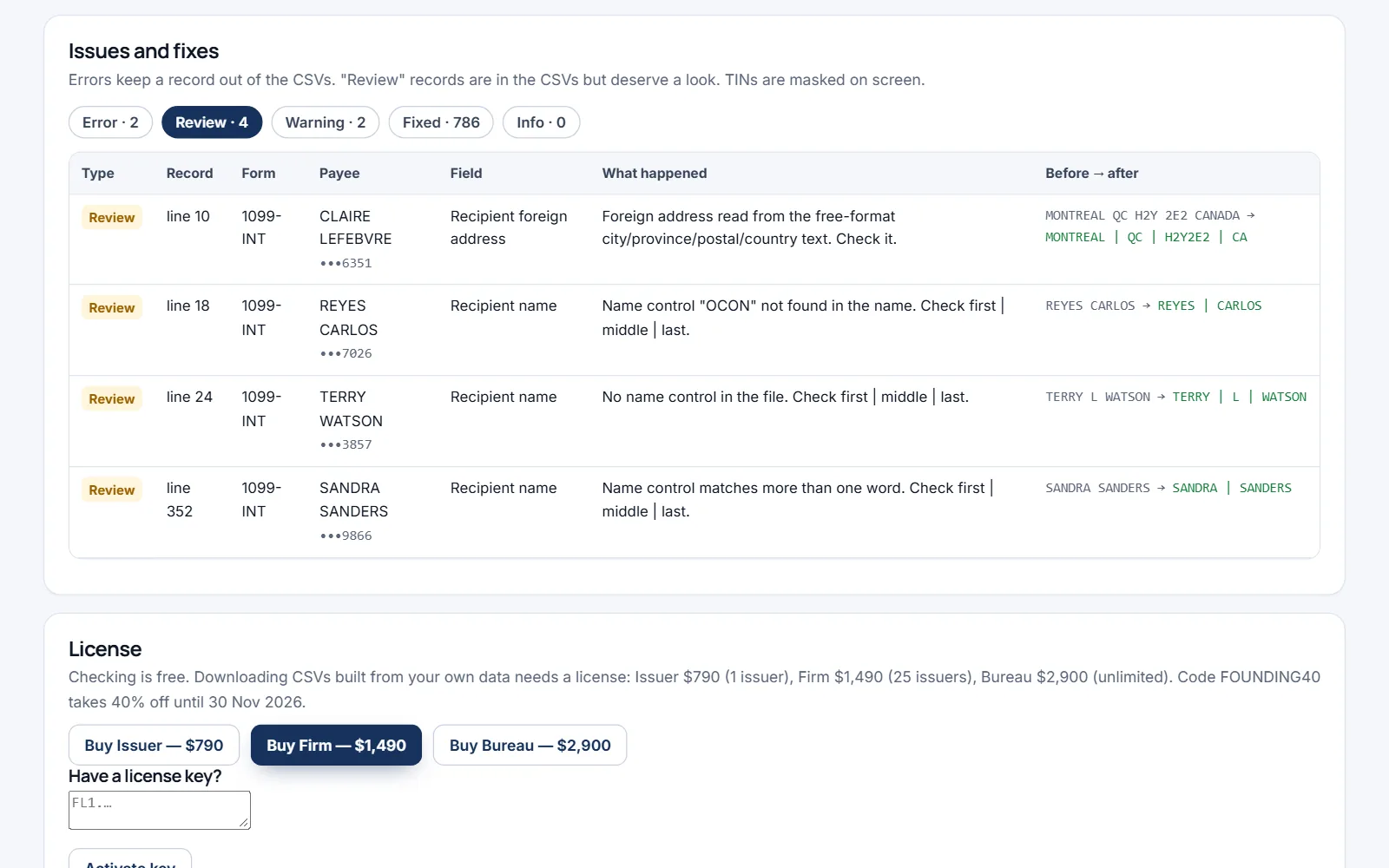Click the Buy Firm — $1,490 button
The width and height of the screenshot is (1389, 868).
pos(336,745)
